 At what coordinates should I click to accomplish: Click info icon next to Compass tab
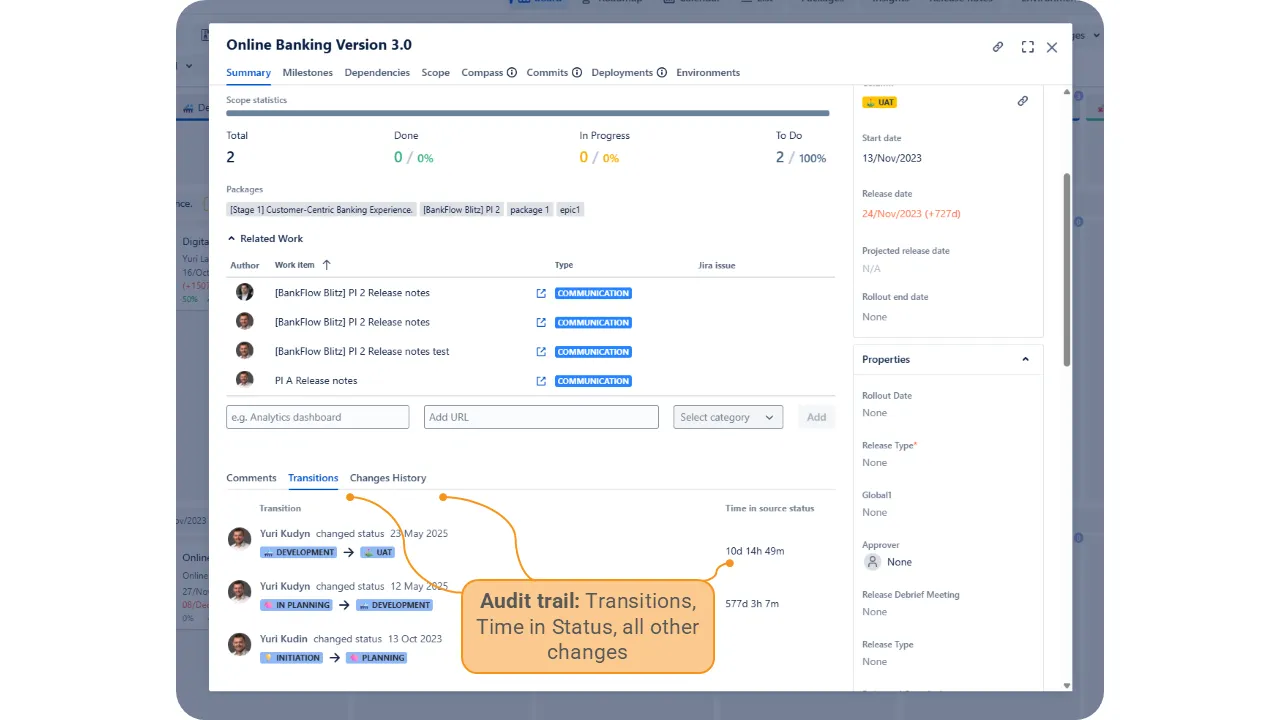click(x=512, y=73)
